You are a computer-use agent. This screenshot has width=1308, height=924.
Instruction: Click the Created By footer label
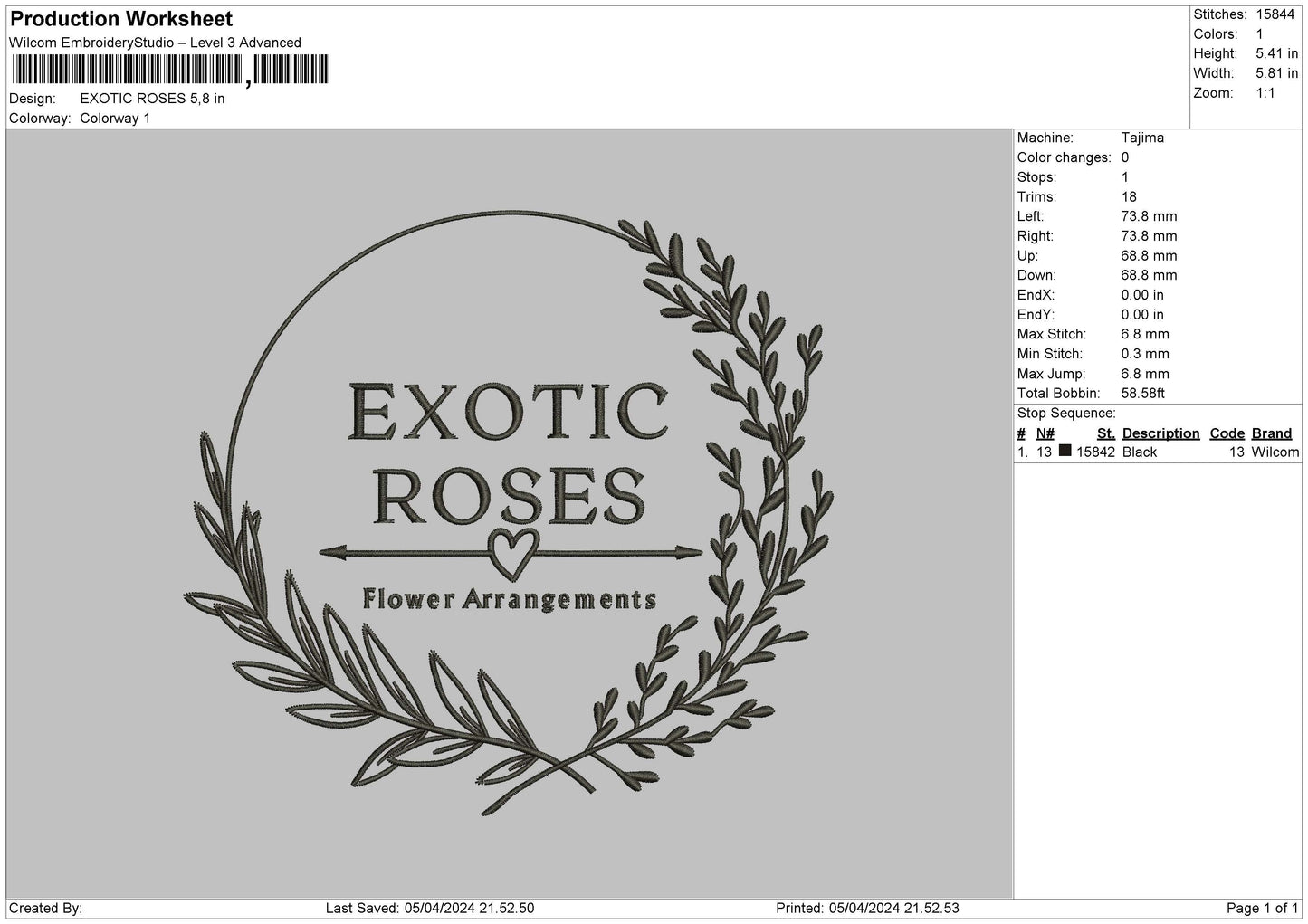click(46, 908)
